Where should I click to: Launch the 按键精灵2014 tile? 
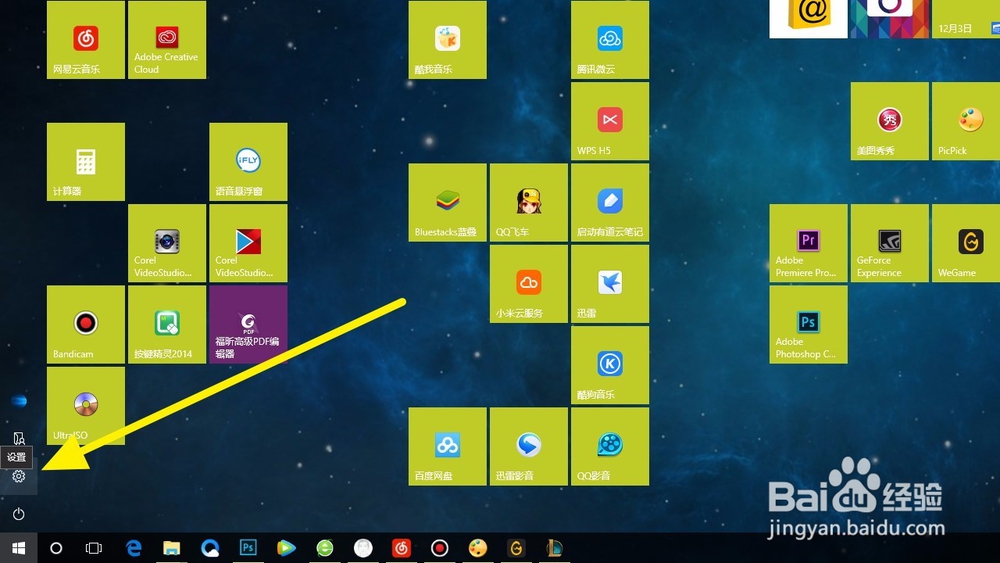tap(167, 325)
